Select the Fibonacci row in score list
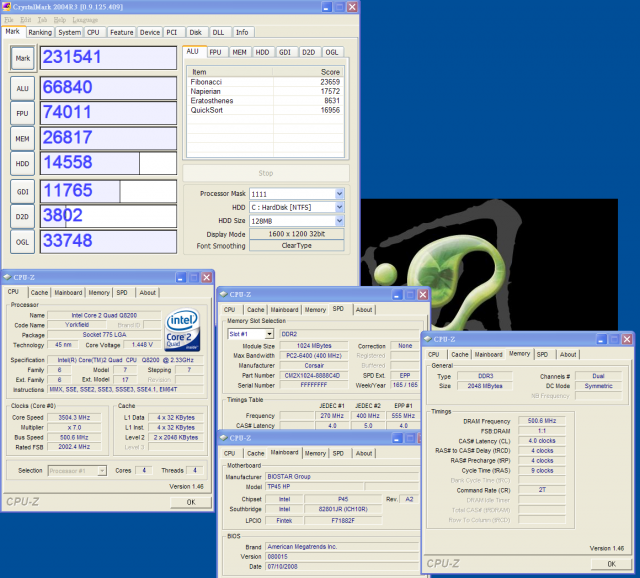This screenshot has width=640, height=578. click(x=265, y=82)
